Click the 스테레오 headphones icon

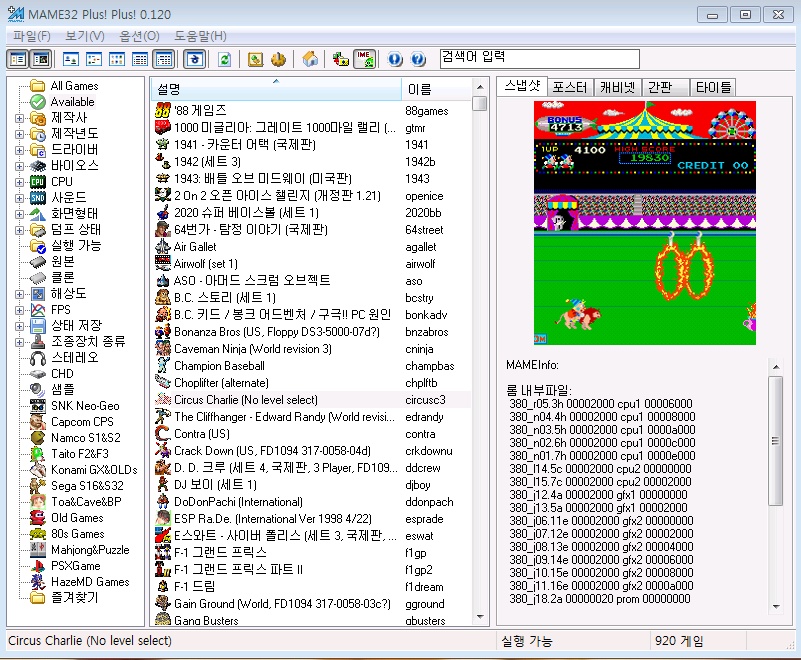[x=37, y=358]
